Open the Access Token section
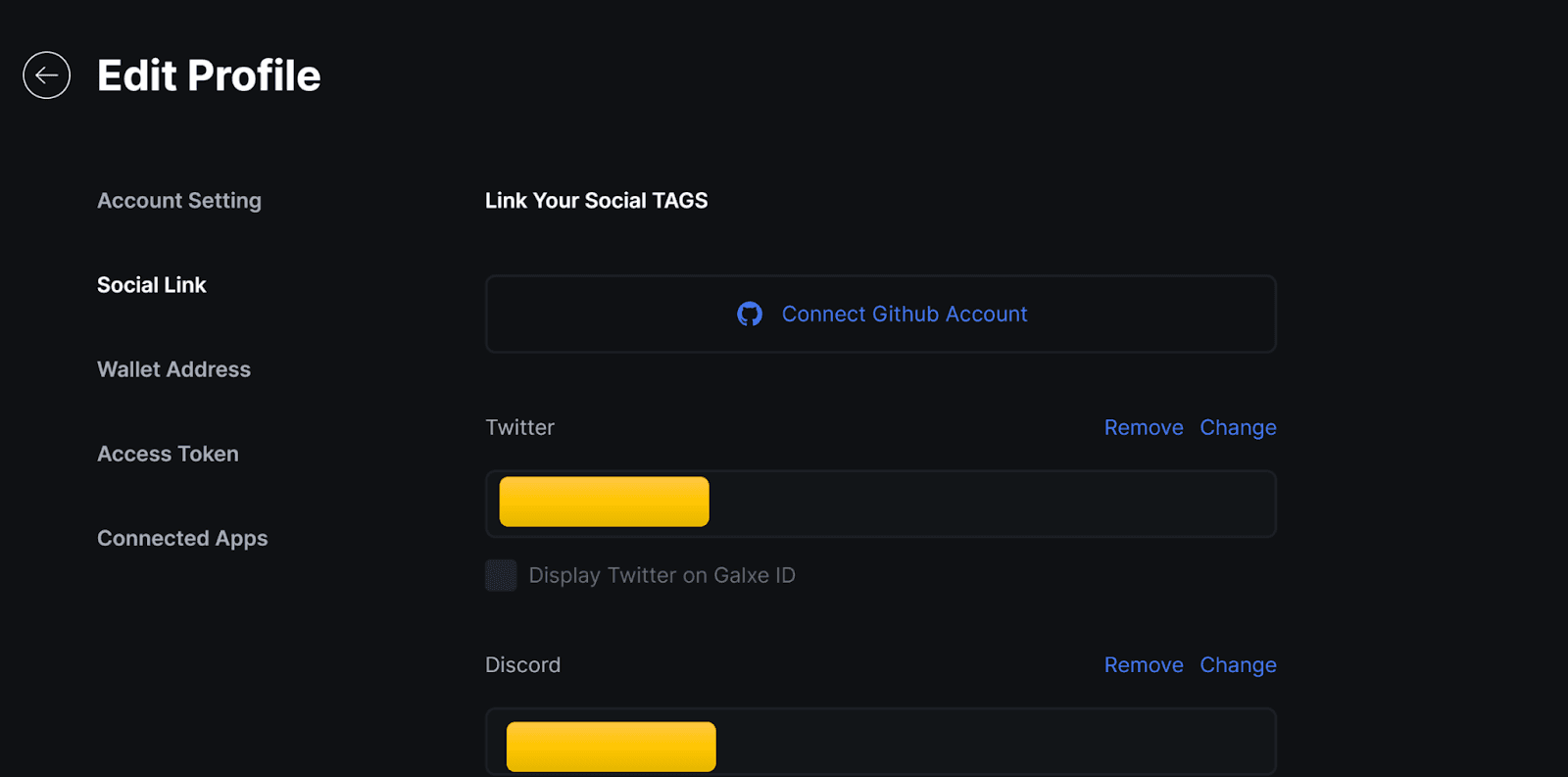The width and height of the screenshot is (1568, 777). pyautogui.click(x=168, y=454)
